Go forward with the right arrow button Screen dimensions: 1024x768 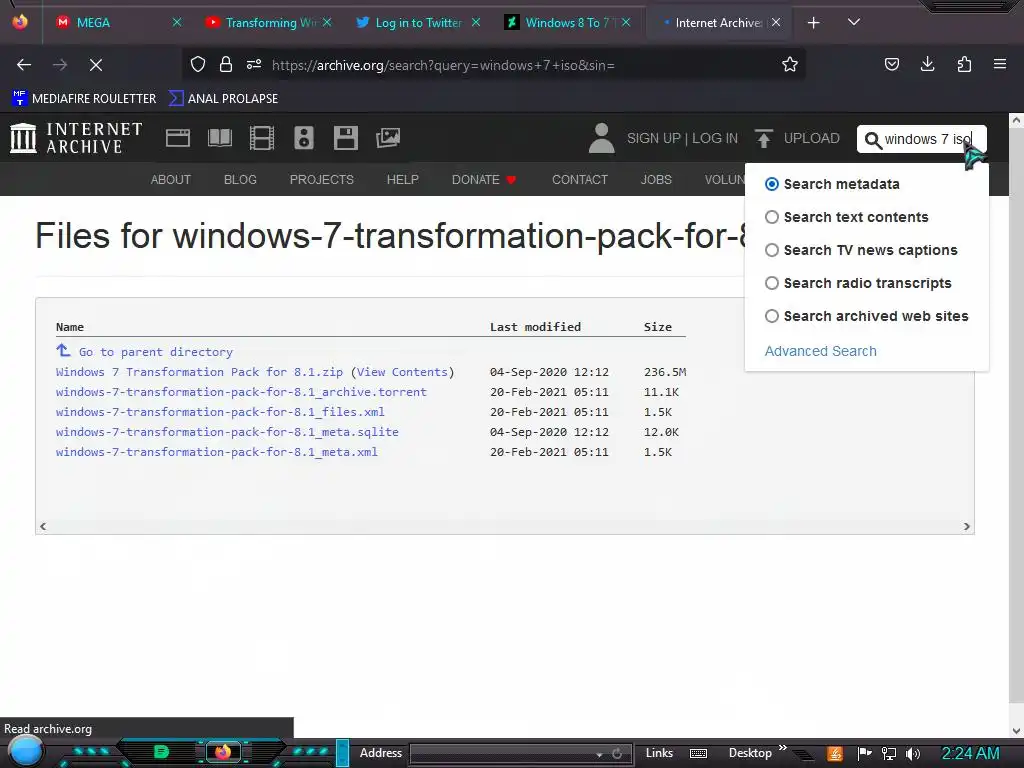pos(60,65)
